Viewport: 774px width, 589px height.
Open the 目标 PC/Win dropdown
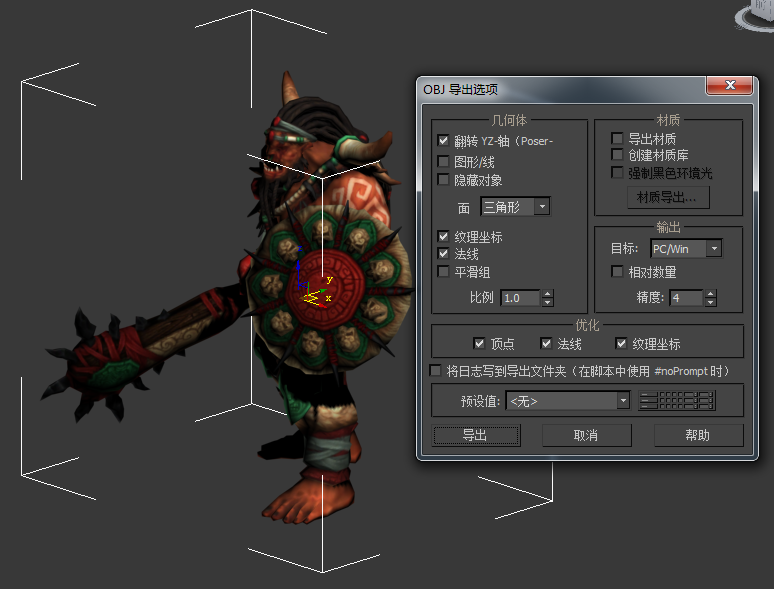coord(686,249)
